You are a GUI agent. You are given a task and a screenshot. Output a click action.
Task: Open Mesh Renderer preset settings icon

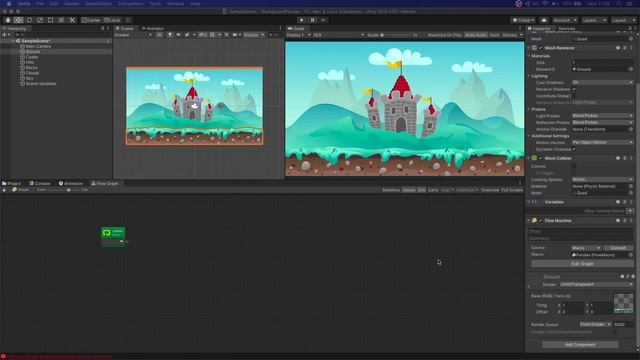coord(624,48)
